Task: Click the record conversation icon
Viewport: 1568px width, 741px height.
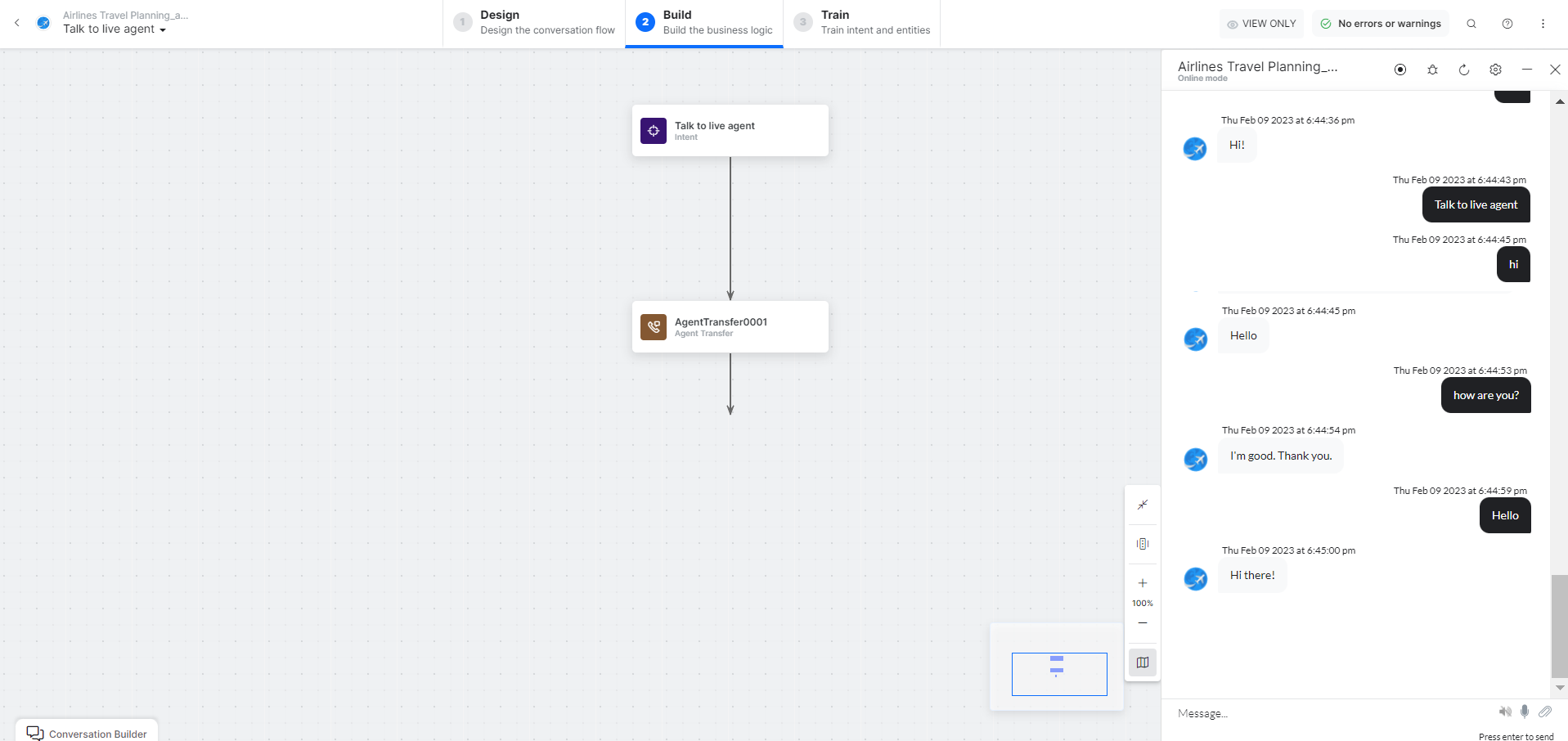Action: (x=1400, y=70)
